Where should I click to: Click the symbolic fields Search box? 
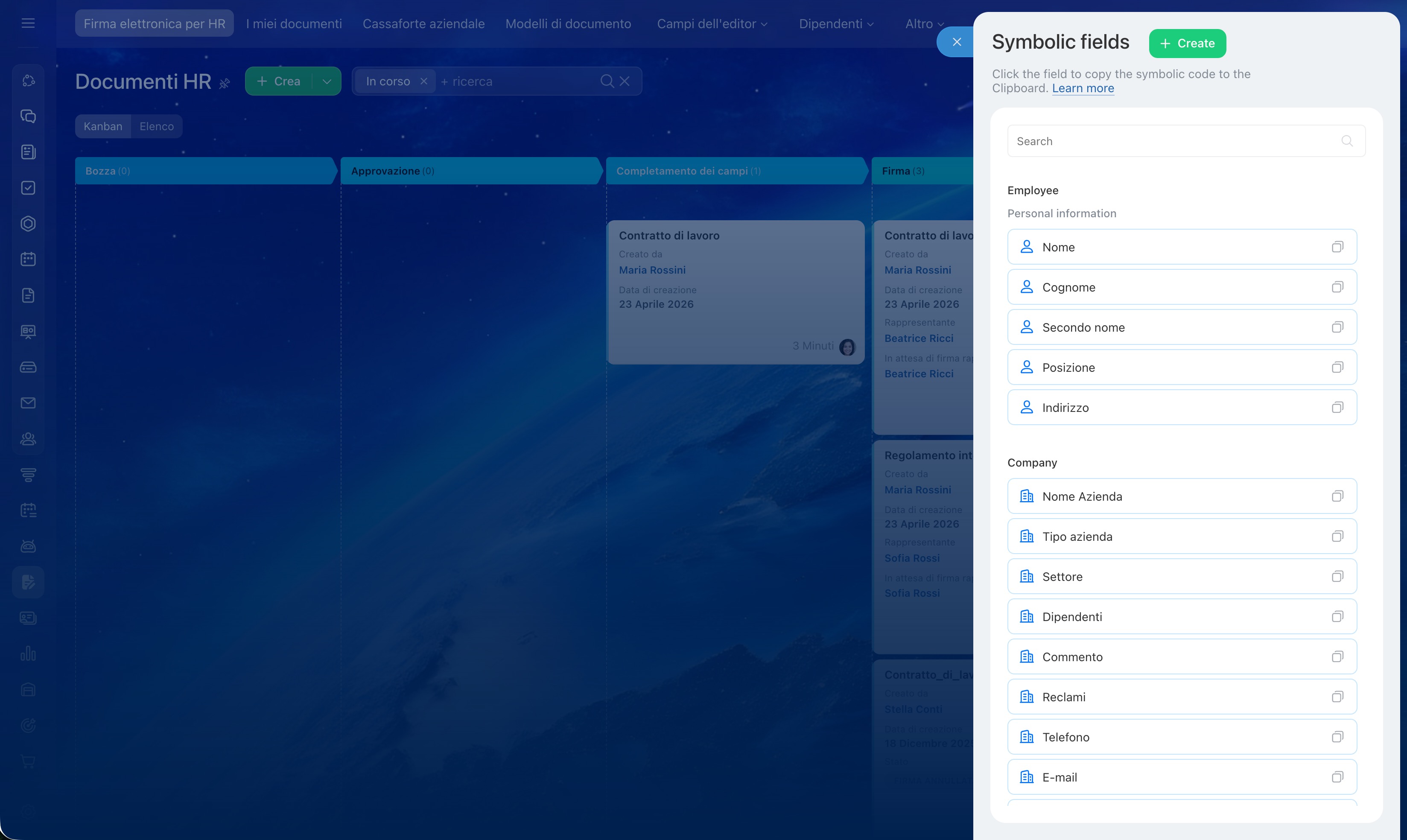(1177, 142)
